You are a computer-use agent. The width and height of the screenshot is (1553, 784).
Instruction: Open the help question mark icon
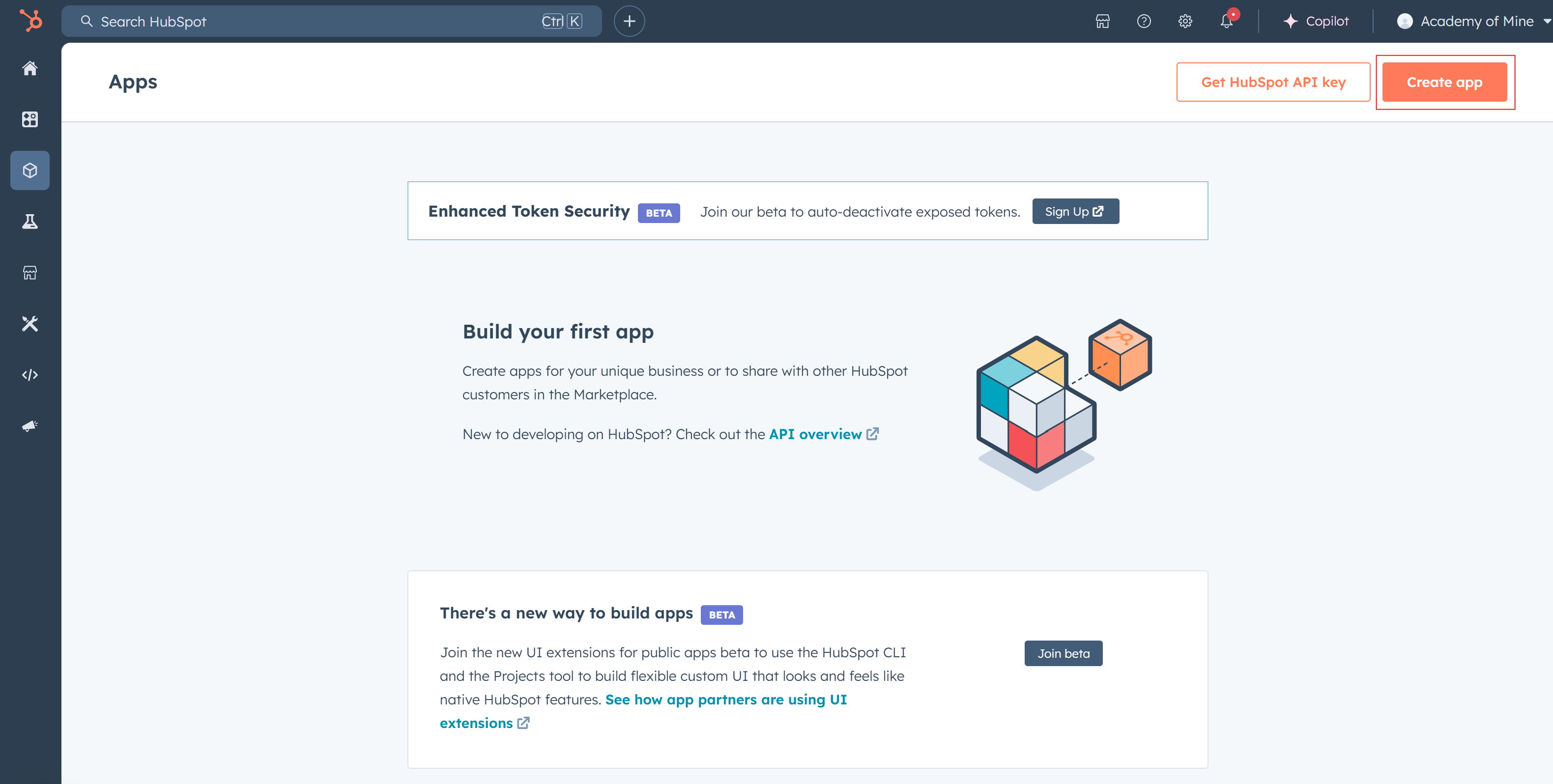(x=1143, y=21)
